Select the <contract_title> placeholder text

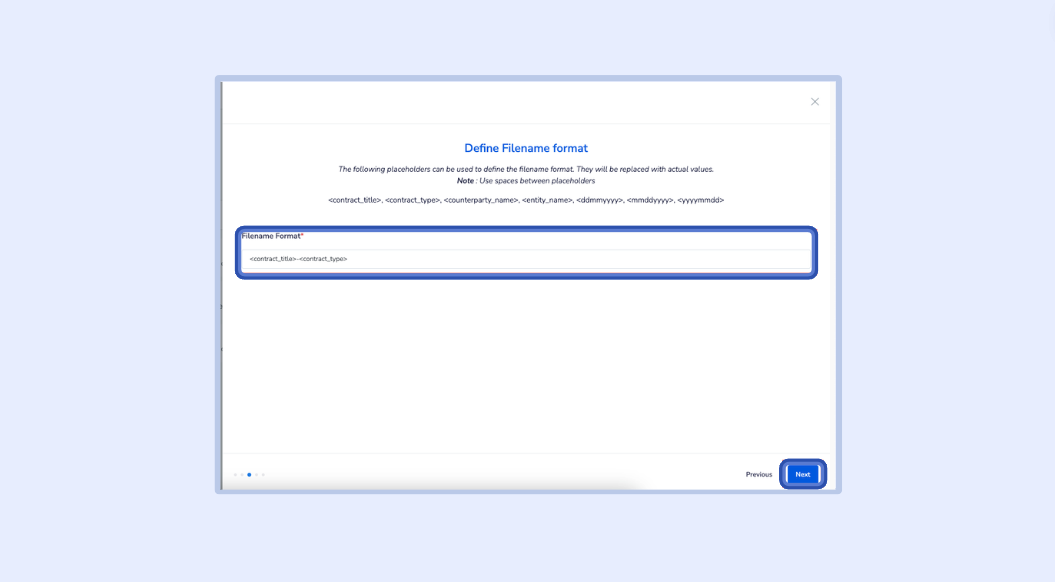tap(354, 200)
